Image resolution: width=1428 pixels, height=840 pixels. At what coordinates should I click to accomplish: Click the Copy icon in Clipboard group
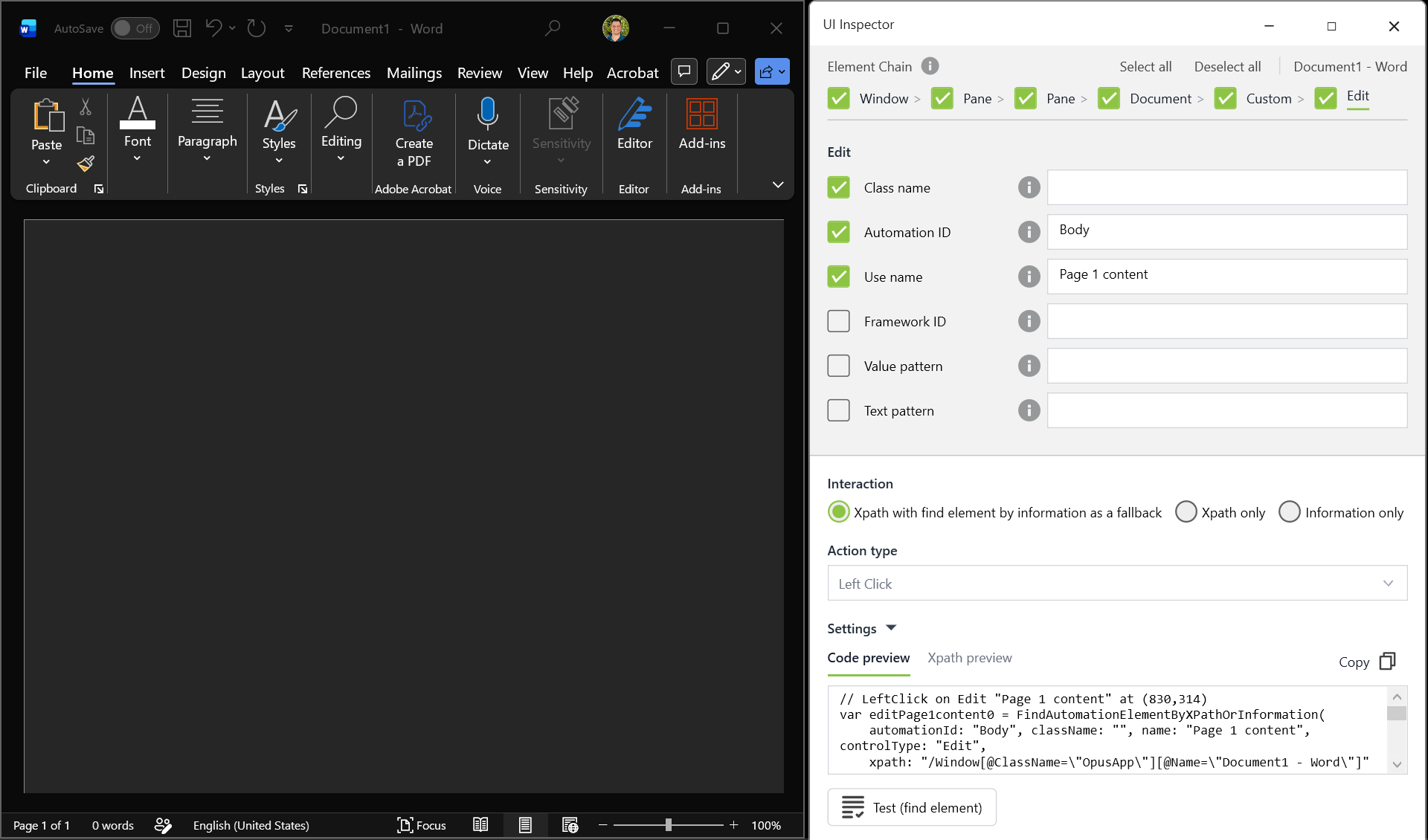click(86, 135)
